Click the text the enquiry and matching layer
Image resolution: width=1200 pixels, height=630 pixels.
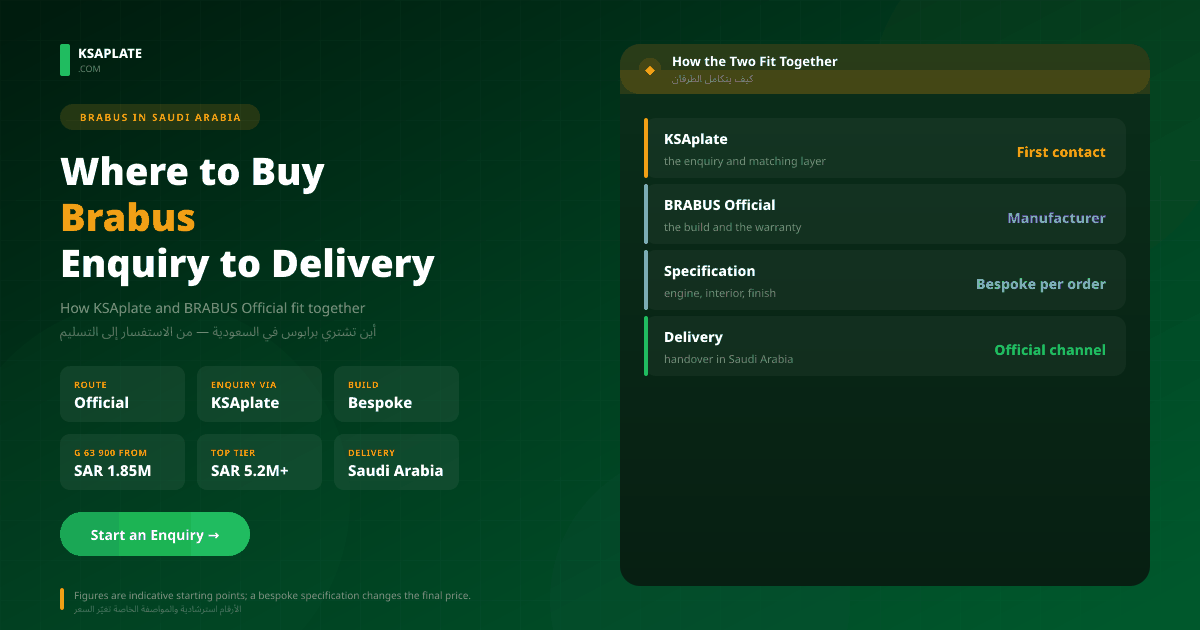[x=745, y=161]
